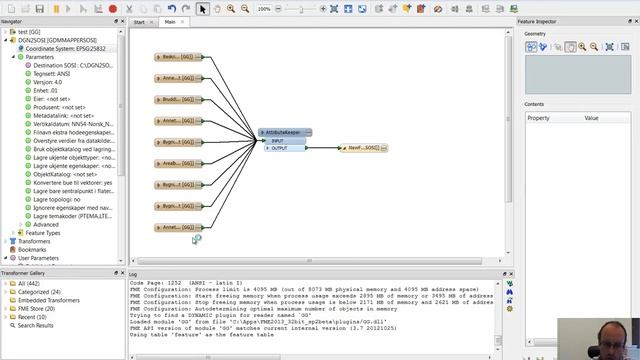Click the red stop translation icon
This screenshot has height=360, width=640.
113,9
